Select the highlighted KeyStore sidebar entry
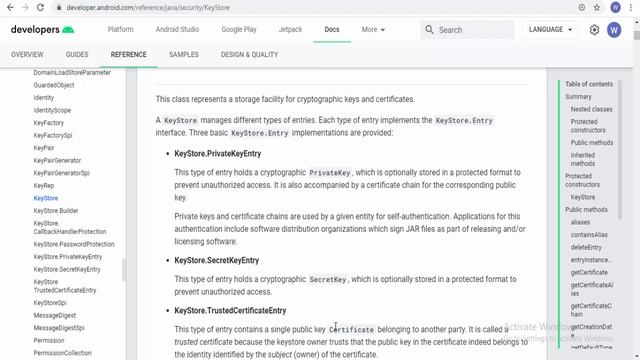This screenshot has width=640, height=360. (46, 198)
